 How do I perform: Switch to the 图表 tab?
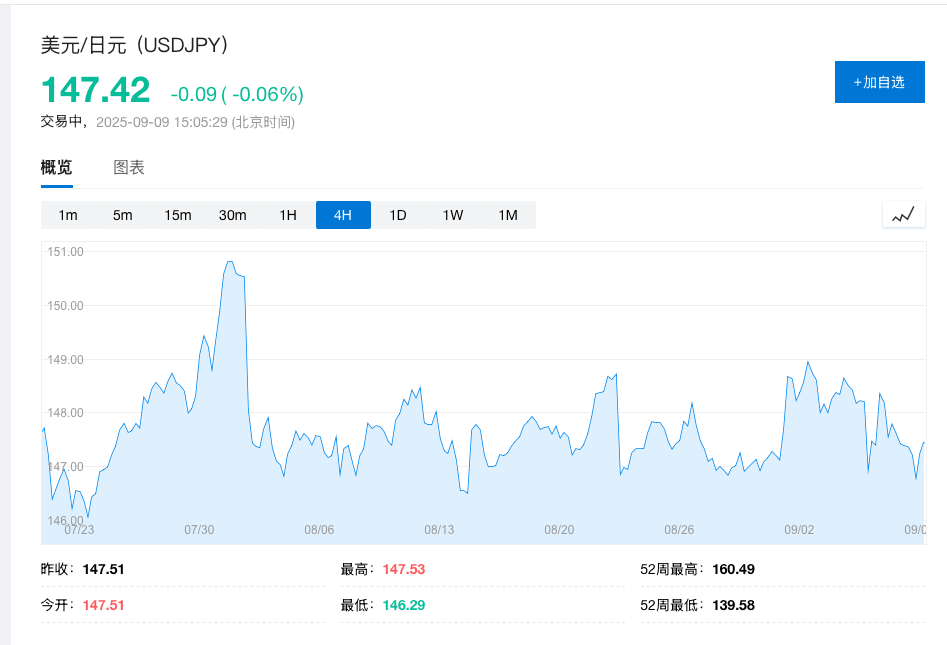point(129,167)
